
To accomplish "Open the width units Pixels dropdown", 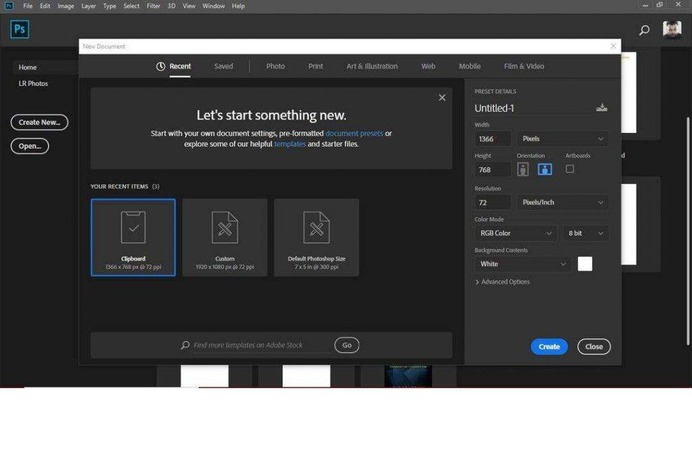I will (x=563, y=139).
